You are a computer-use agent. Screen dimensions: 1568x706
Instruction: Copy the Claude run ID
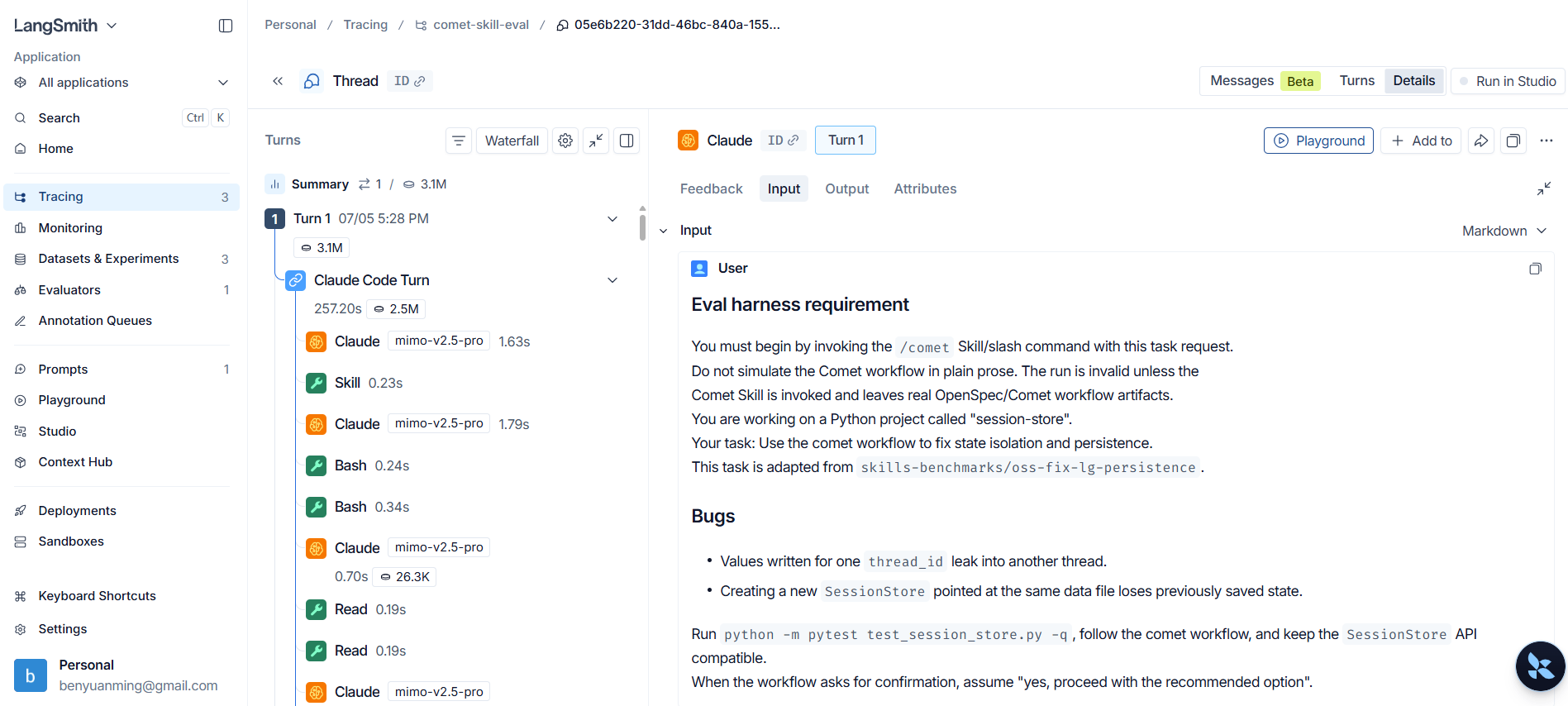[783, 141]
